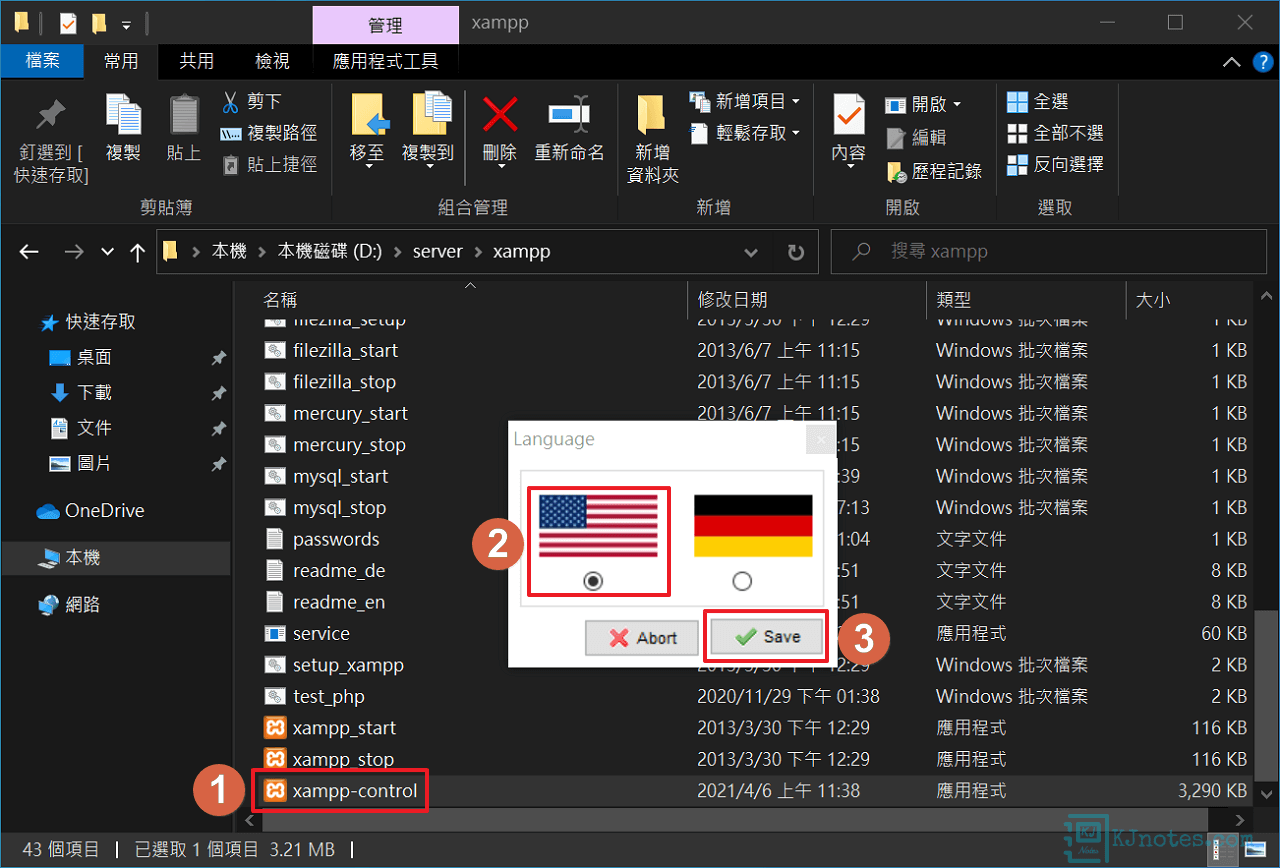Select the xampp_start file
The width and height of the screenshot is (1280, 868).
[329, 728]
